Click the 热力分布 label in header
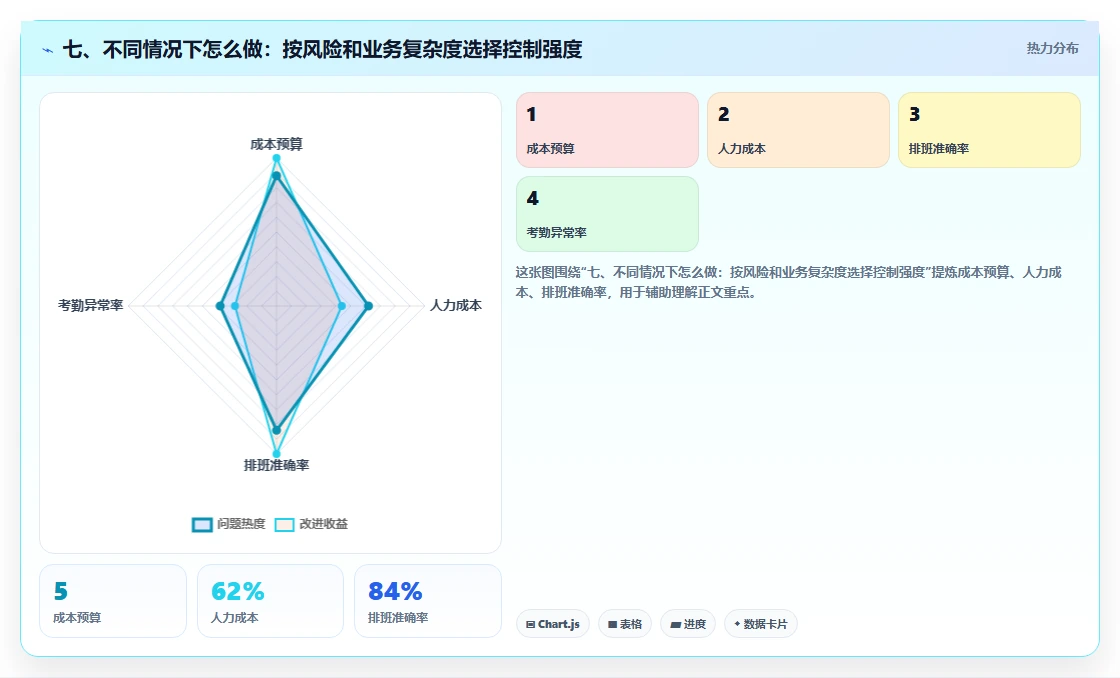Image resolution: width=1120 pixels, height=678 pixels. [x=1052, y=49]
